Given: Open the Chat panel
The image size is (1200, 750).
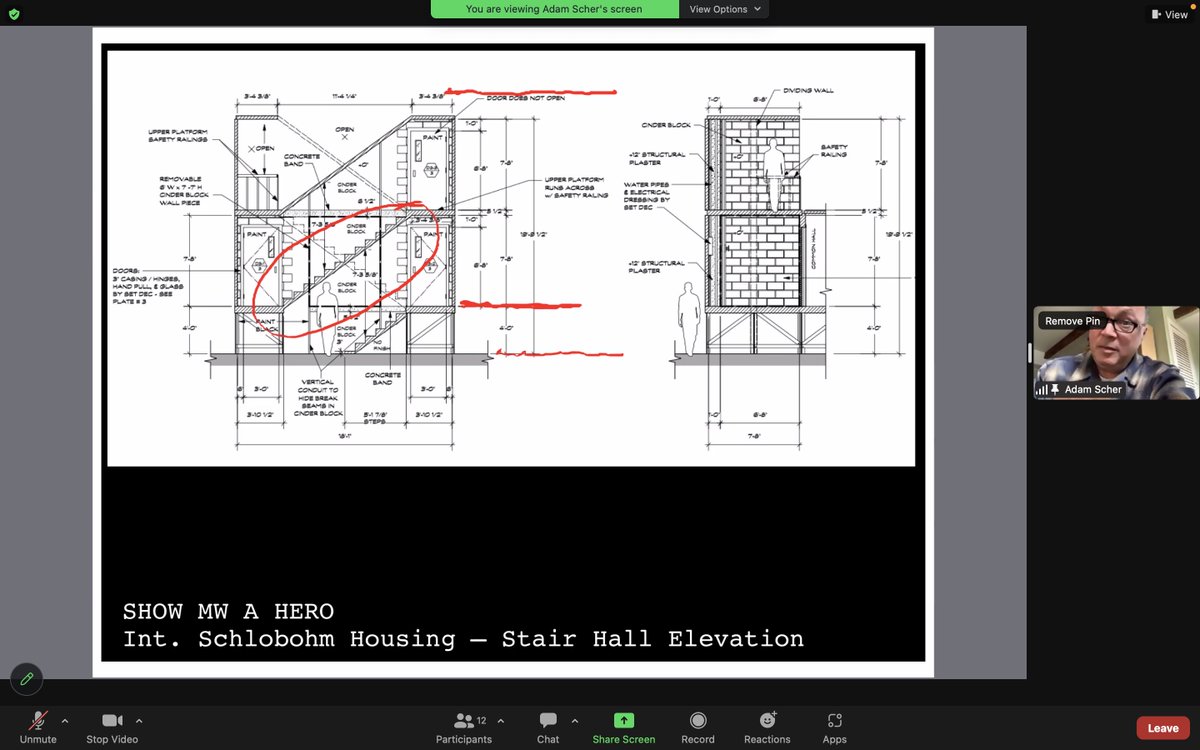Looking at the screenshot, I should tap(548, 727).
